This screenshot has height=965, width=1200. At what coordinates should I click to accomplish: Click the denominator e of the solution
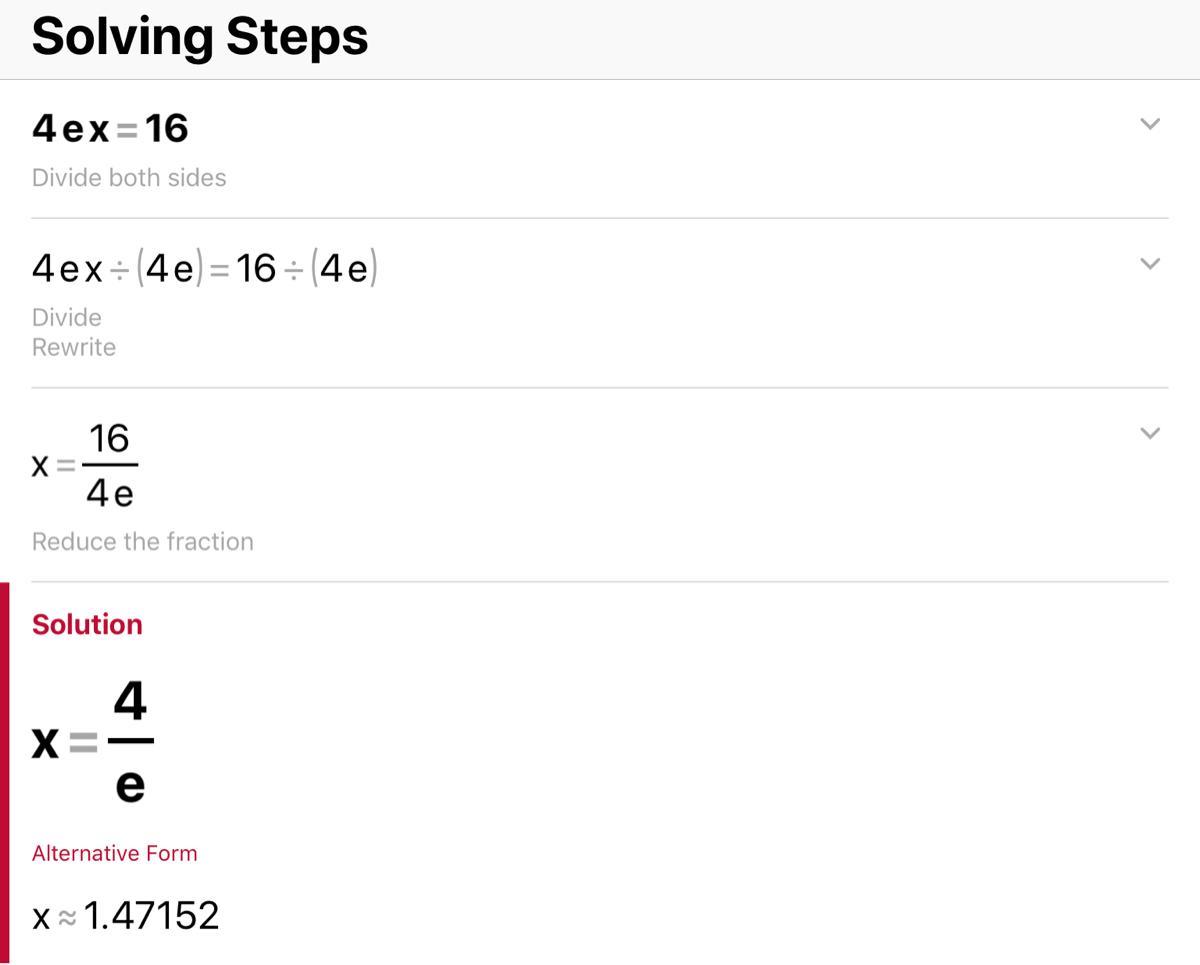pos(130,787)
